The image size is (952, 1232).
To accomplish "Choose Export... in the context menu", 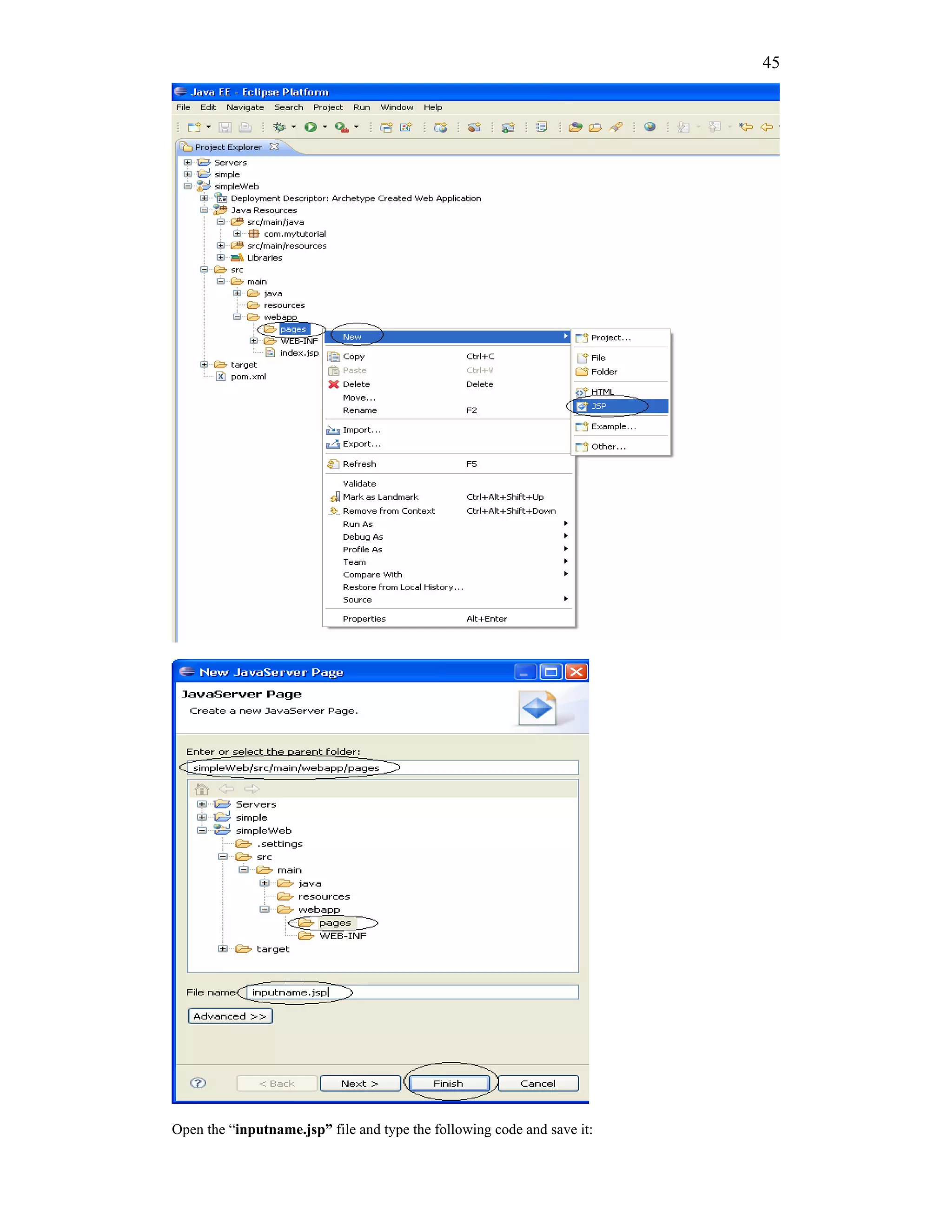I will tap(448, 444).
